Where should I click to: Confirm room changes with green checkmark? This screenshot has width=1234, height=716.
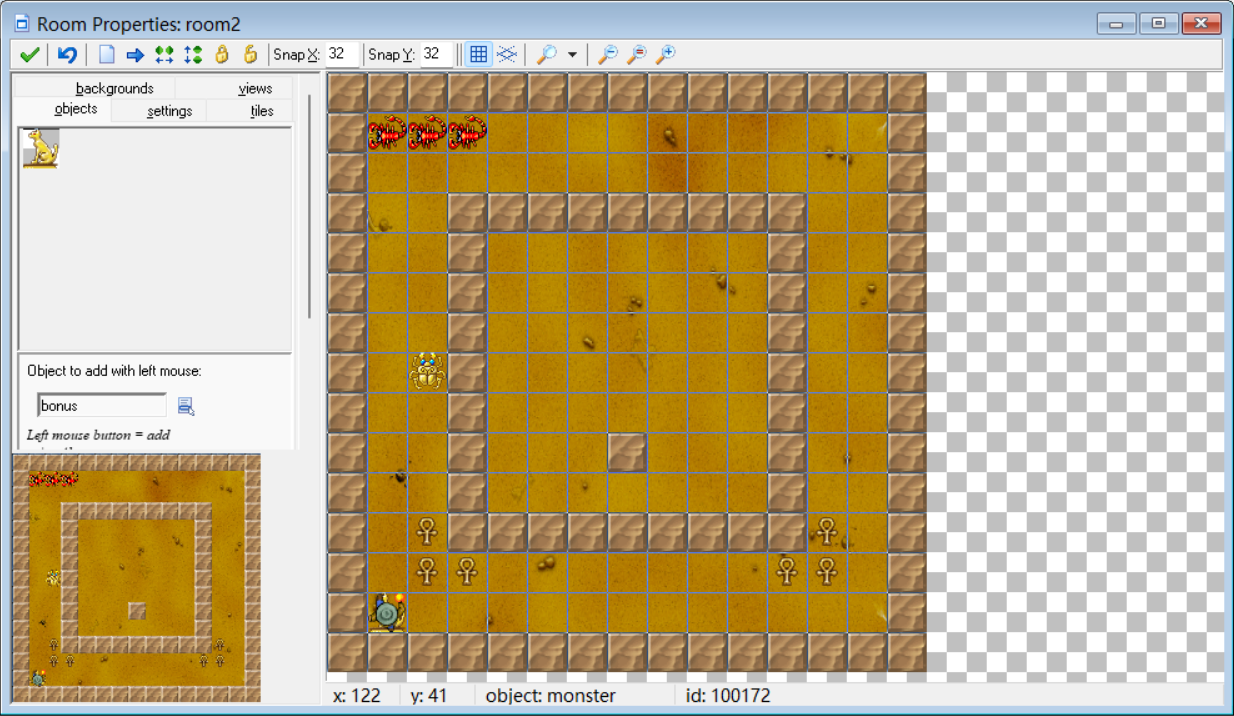pos(29,55)
